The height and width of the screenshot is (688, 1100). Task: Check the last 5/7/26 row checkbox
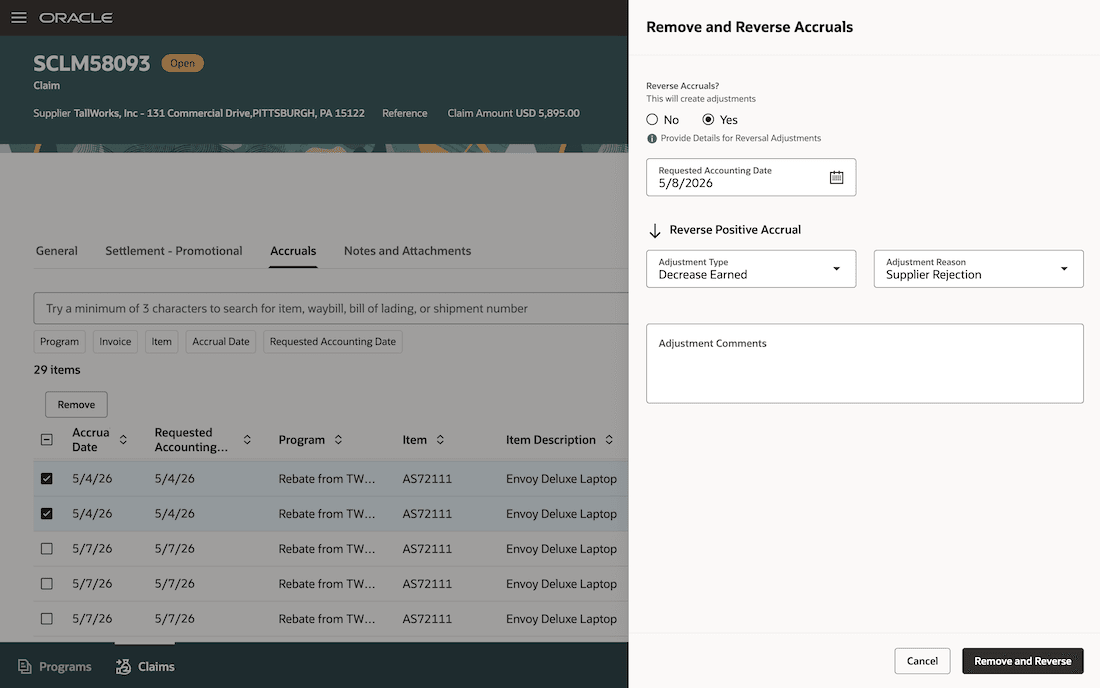click(x=46, y=619)
